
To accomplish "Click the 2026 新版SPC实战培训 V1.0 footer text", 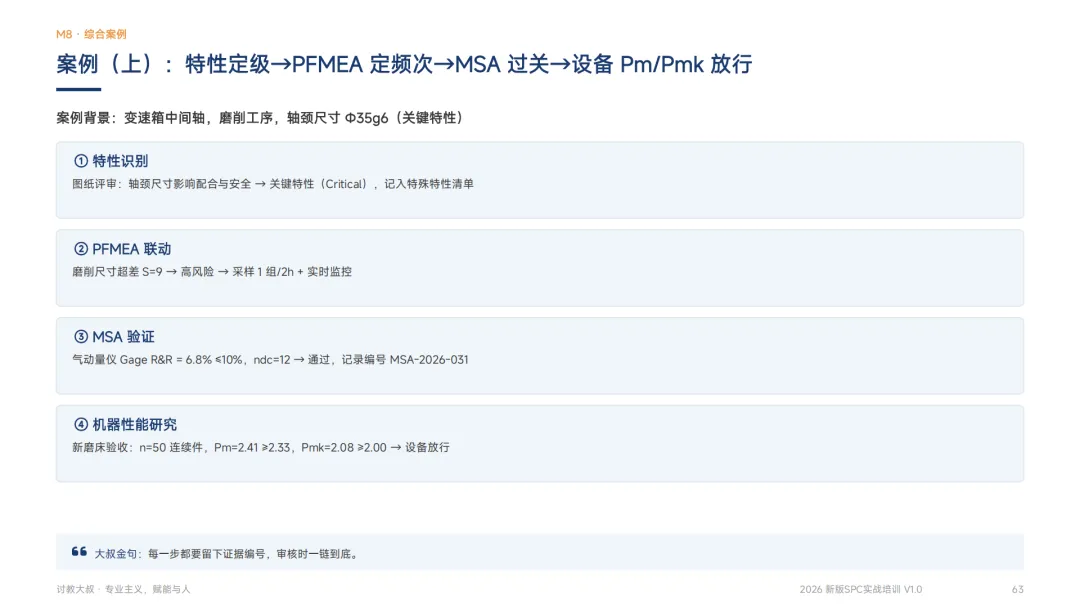I will [x=860, y=589].
